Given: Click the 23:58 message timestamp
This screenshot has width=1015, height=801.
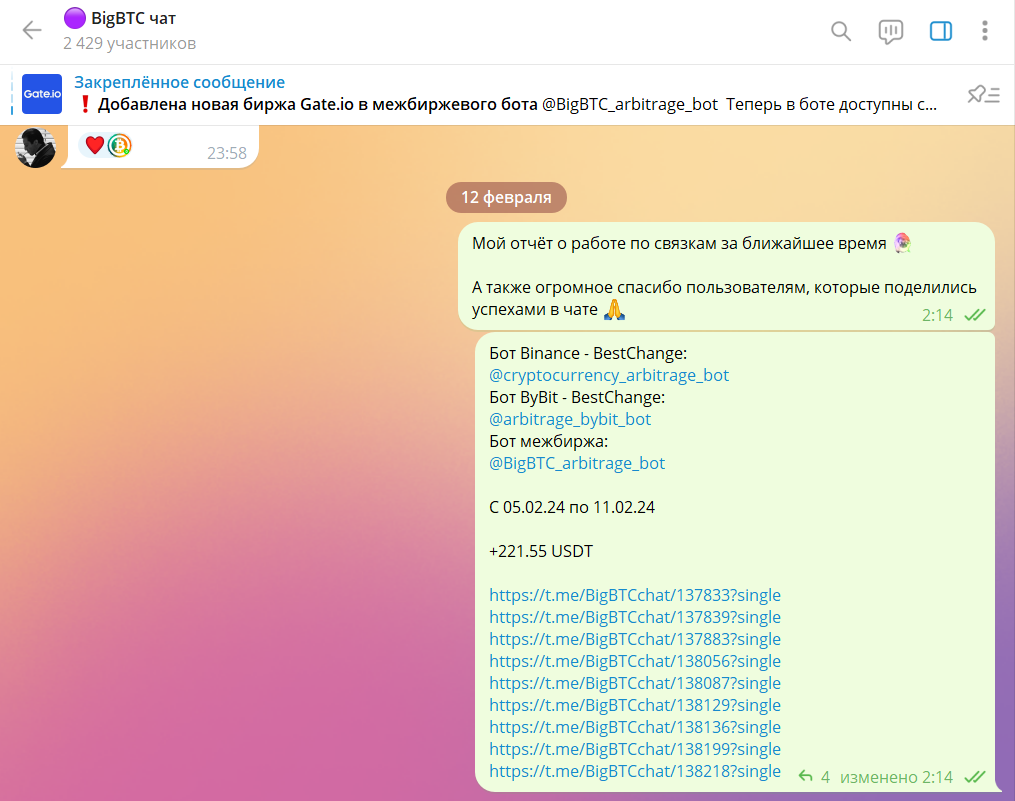Looking at the screenshot, I should pyautogui.click(x=227, y=153).
